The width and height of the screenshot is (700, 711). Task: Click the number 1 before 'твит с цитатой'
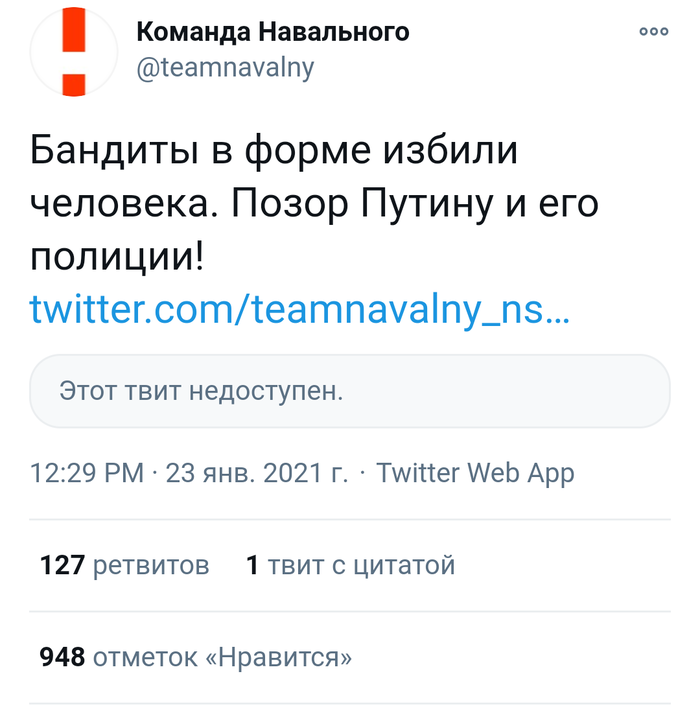click(252, 566)
